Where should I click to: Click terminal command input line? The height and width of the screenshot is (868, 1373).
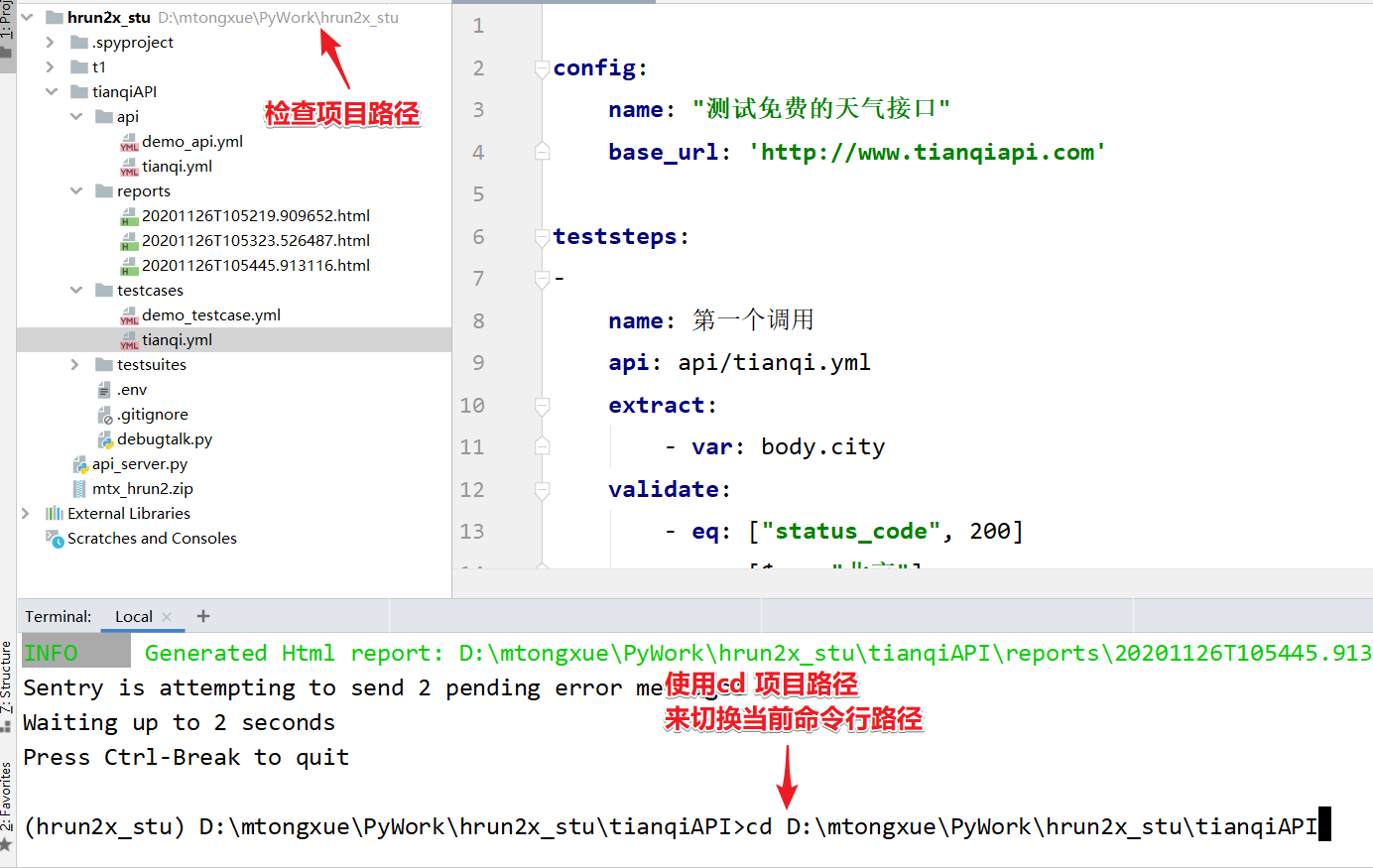point(678,826)
